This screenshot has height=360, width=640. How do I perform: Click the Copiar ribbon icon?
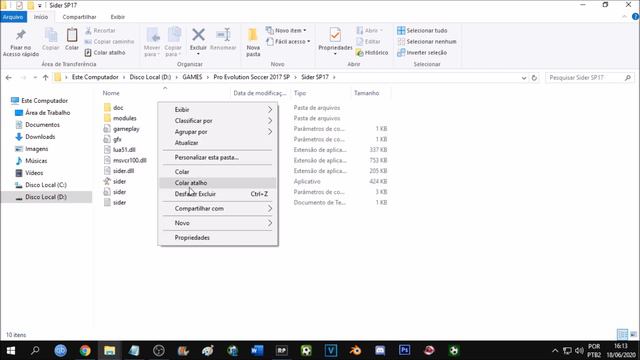pos(51,35)
